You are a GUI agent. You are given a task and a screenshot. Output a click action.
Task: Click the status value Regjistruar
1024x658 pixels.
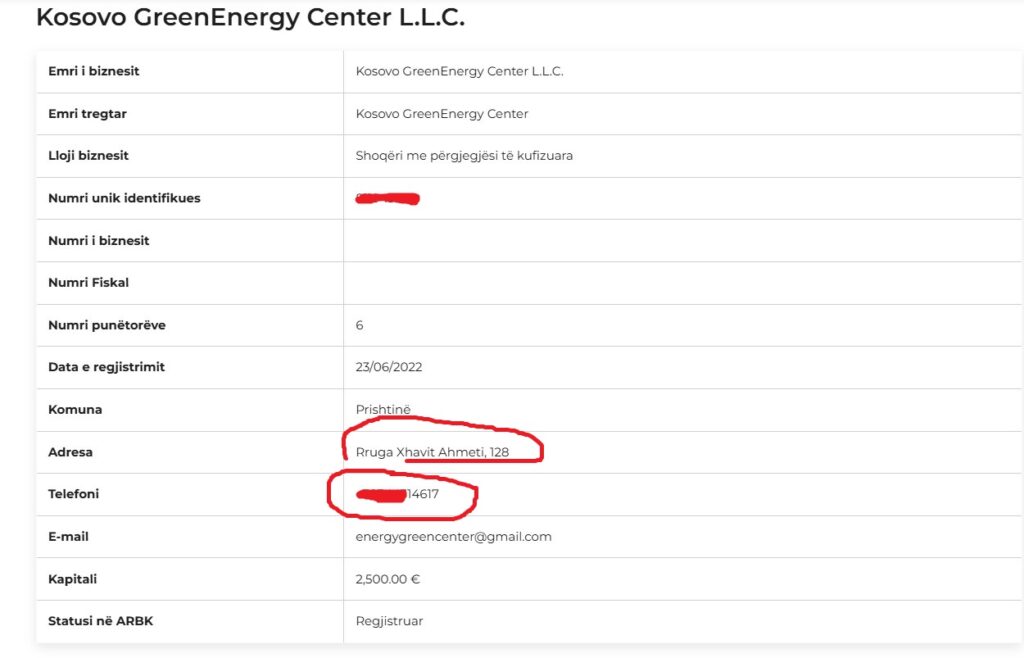389,621
